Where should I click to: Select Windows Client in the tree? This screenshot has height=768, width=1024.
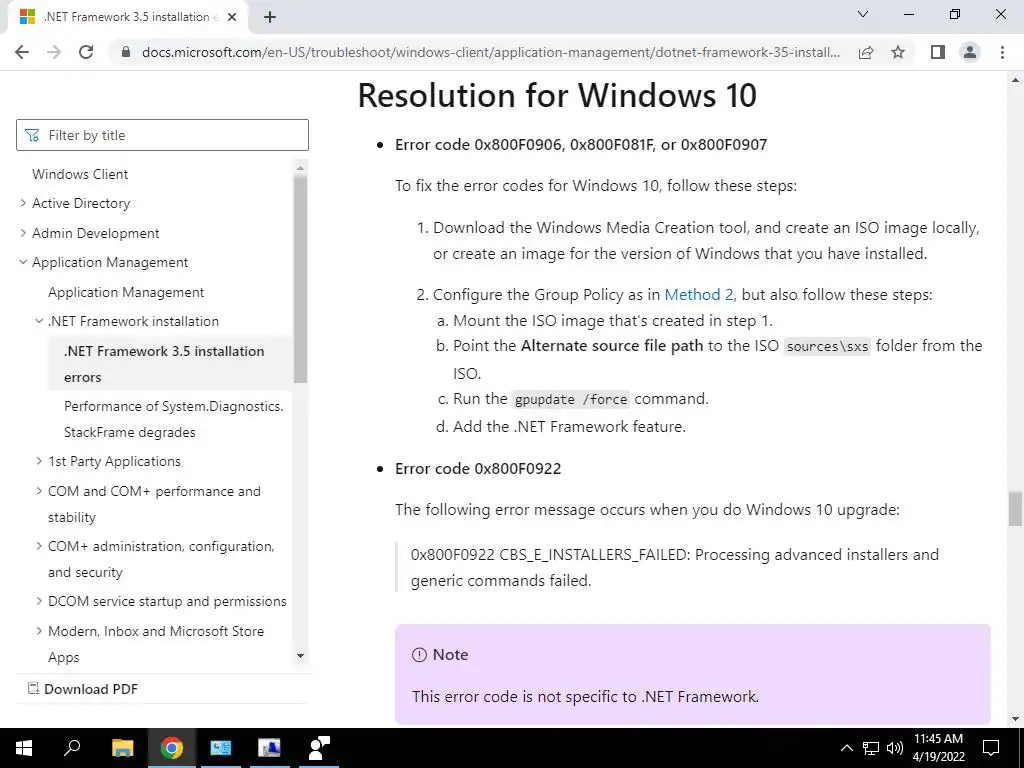(80, 174)
